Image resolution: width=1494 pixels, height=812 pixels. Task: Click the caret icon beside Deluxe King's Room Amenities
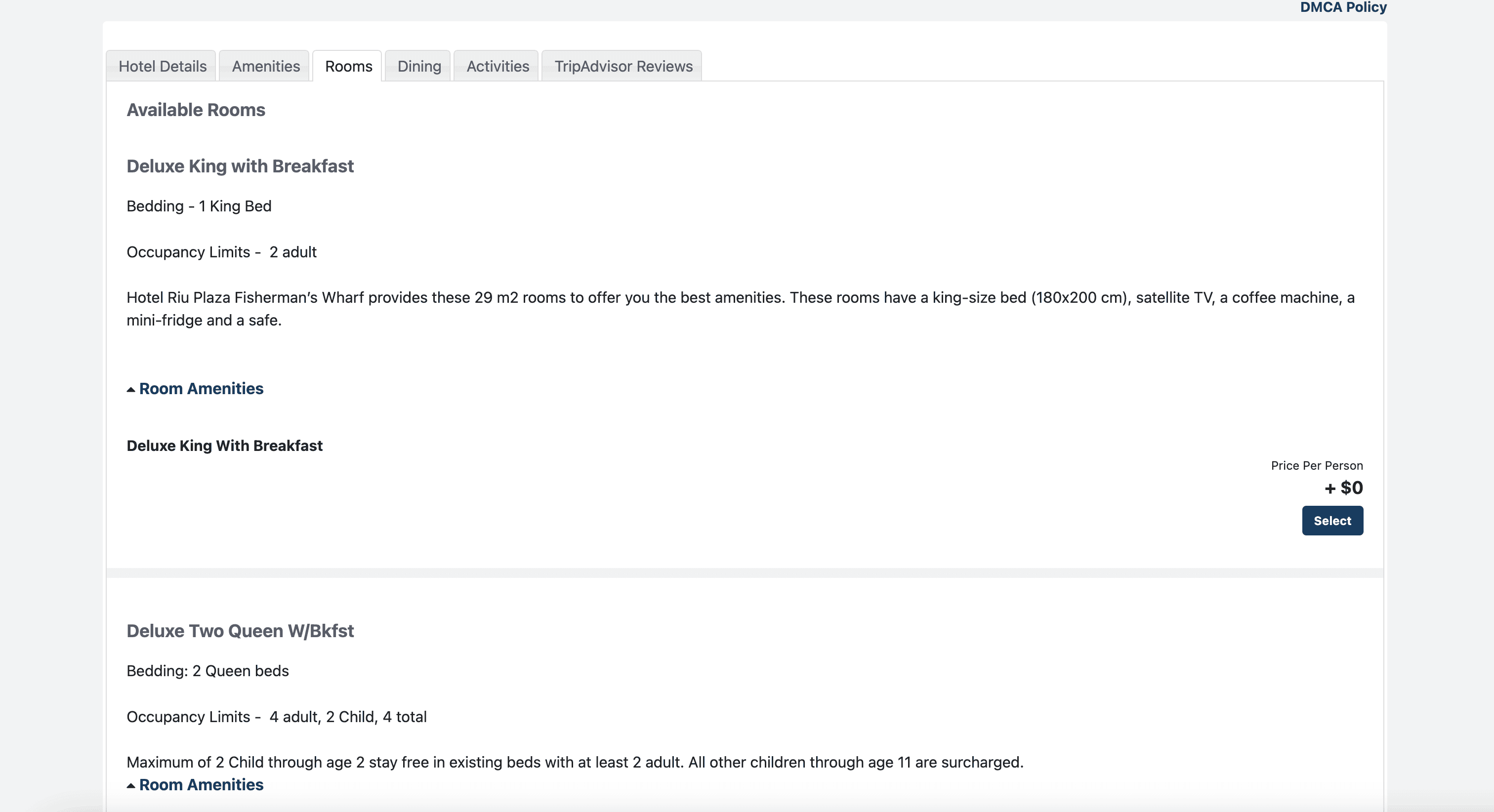pyautogui.click(x=131, y=389)
